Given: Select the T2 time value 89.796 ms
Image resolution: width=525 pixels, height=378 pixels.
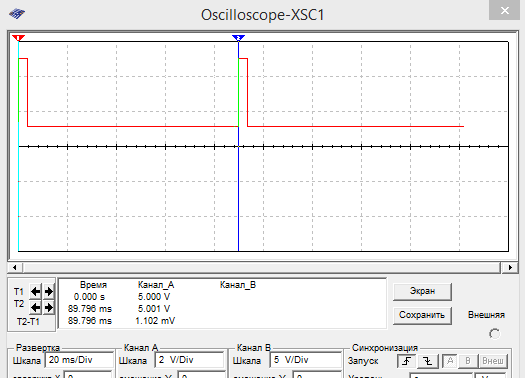Looking at the screenshot, I should click(90, 309).
